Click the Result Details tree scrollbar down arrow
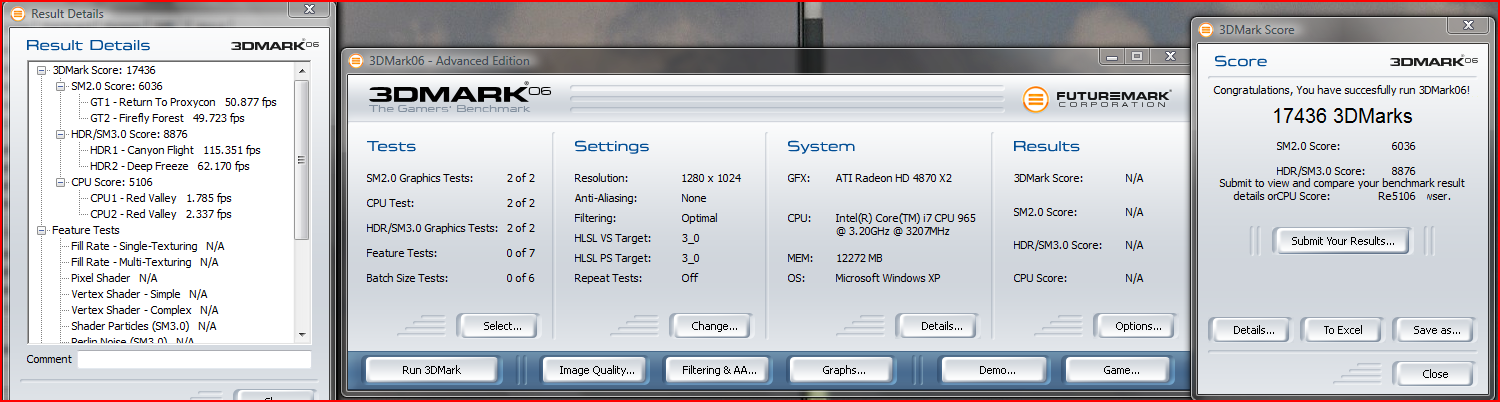This screenshot has height=402, width=1500. pyautogui.click(x=302, y=335)
